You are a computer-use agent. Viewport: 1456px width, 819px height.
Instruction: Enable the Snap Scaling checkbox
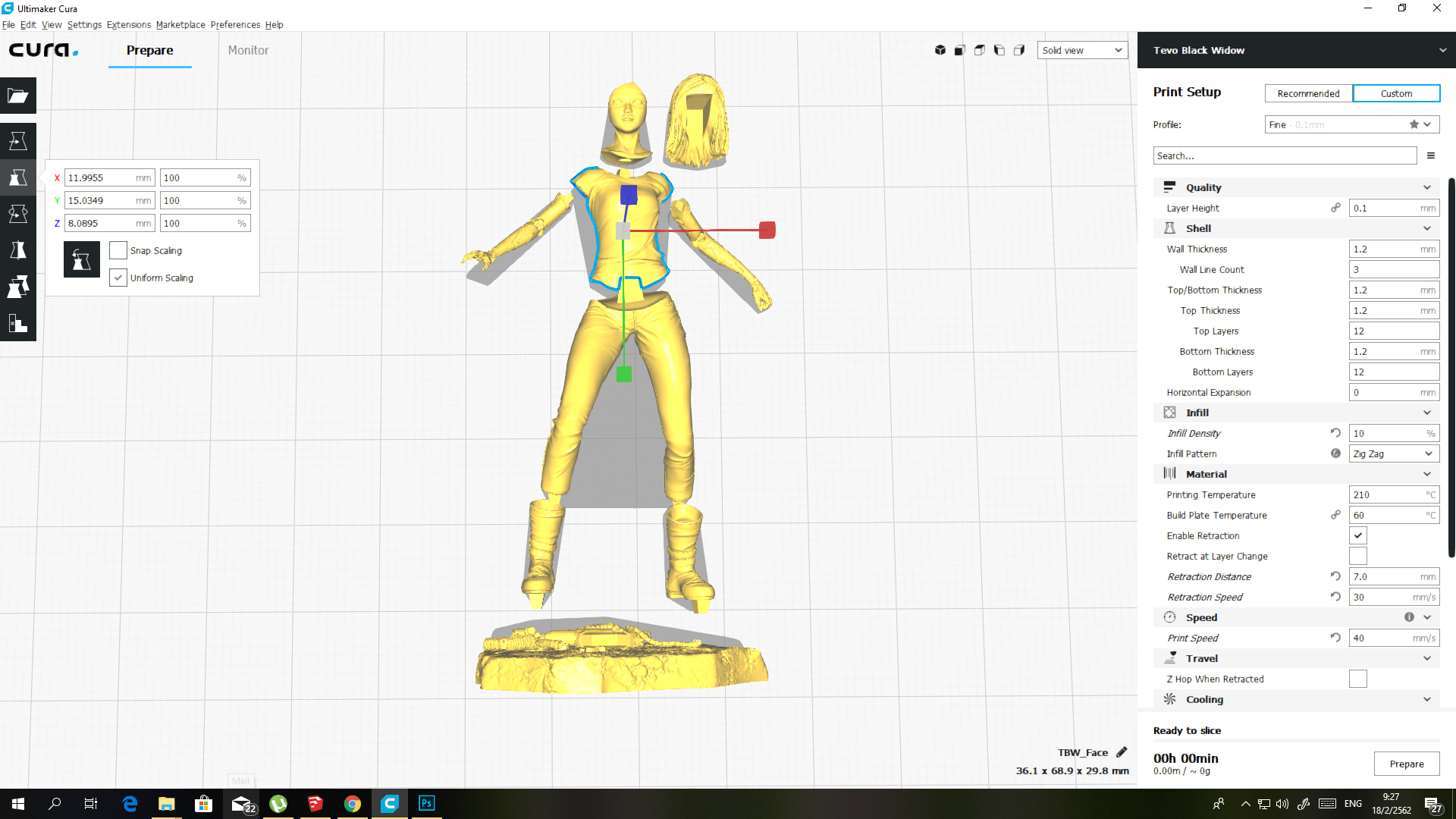tap(118, 250)
